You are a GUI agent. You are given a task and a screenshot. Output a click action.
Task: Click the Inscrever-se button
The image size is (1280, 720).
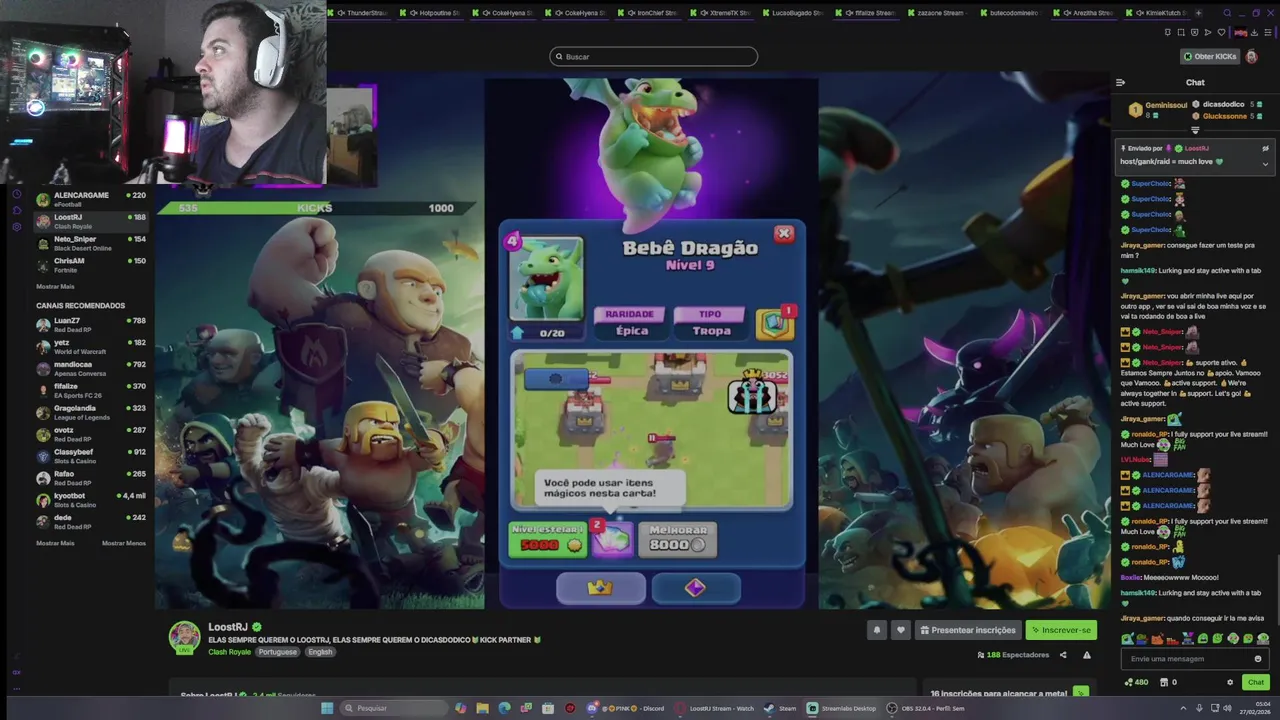1061,630
